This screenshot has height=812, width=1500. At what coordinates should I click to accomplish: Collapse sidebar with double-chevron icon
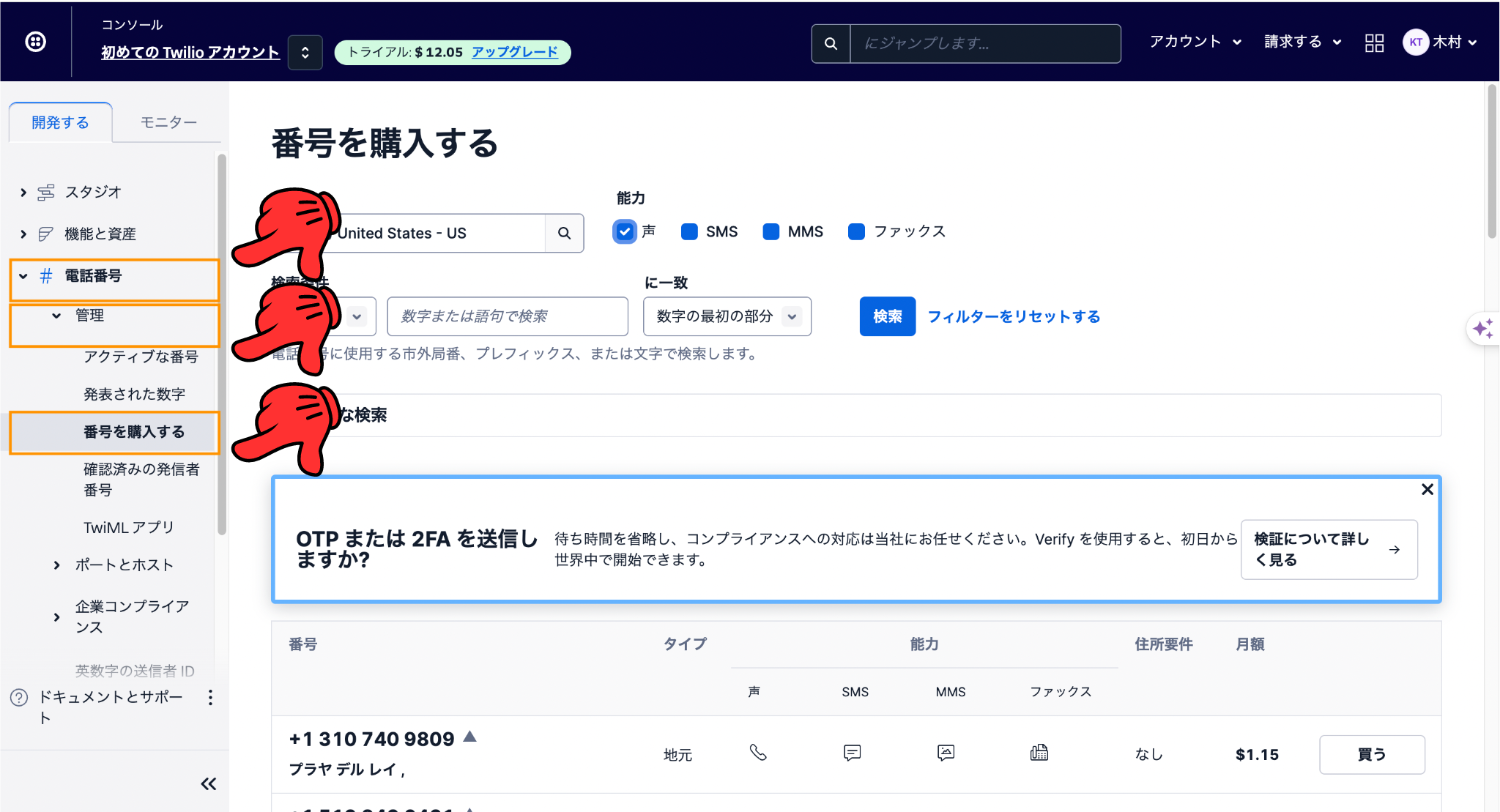[209, 784]
